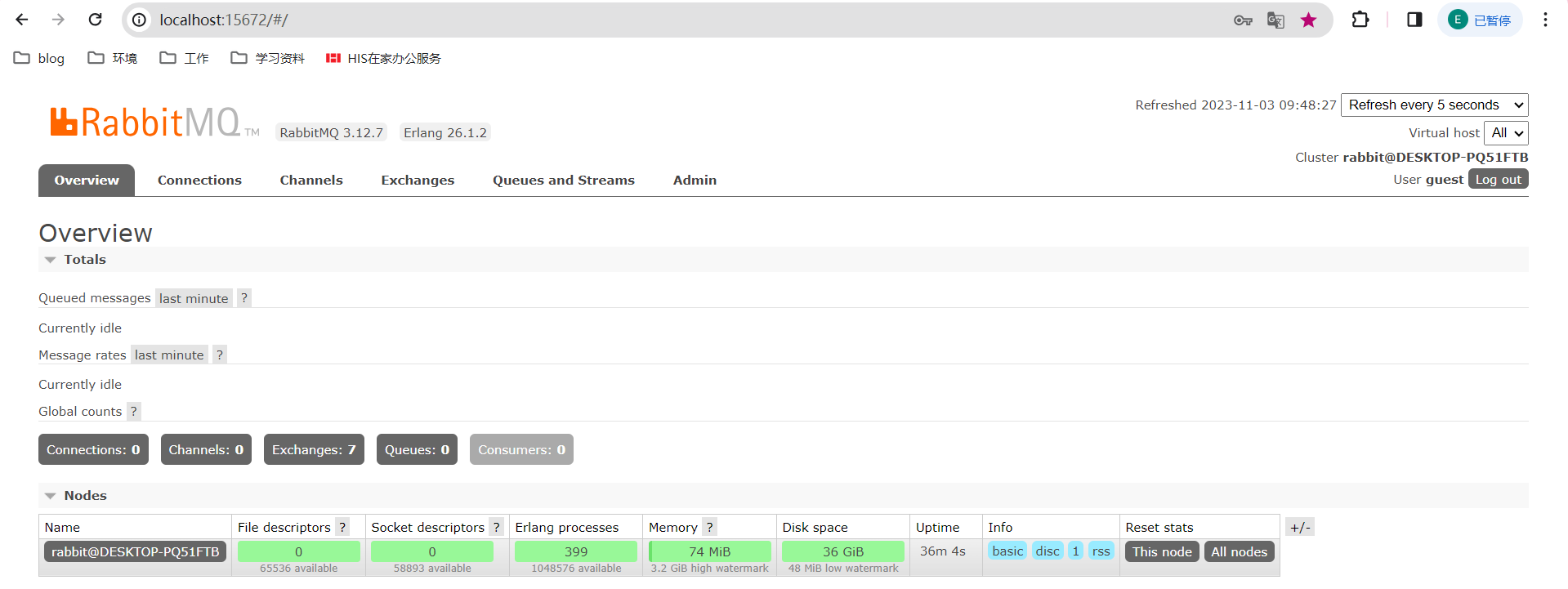1568x589 pixels.
Task: Click help icon beside Memory column
Action: pos(709,527)
